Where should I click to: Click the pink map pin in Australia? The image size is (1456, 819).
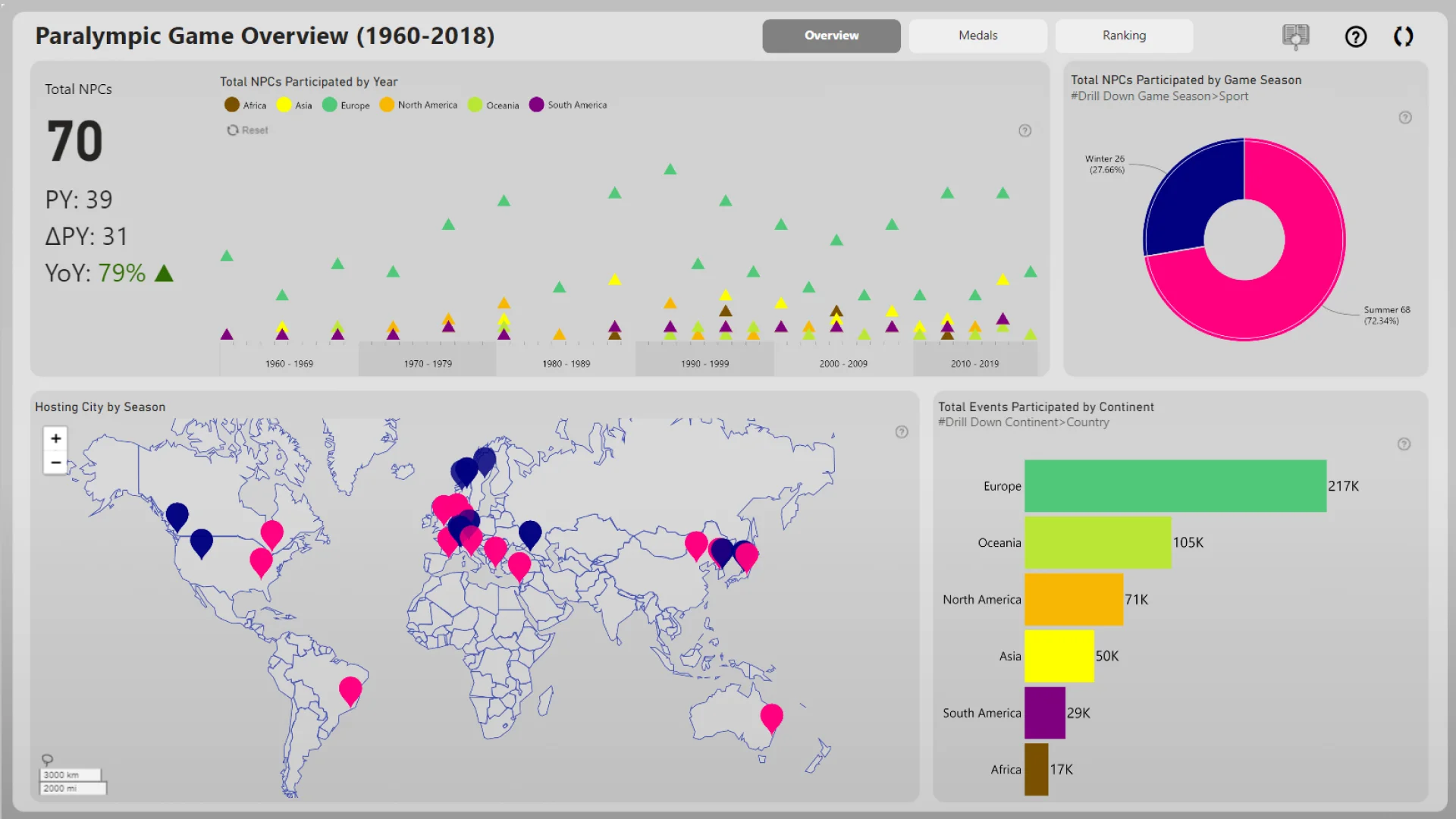[772, 716]
